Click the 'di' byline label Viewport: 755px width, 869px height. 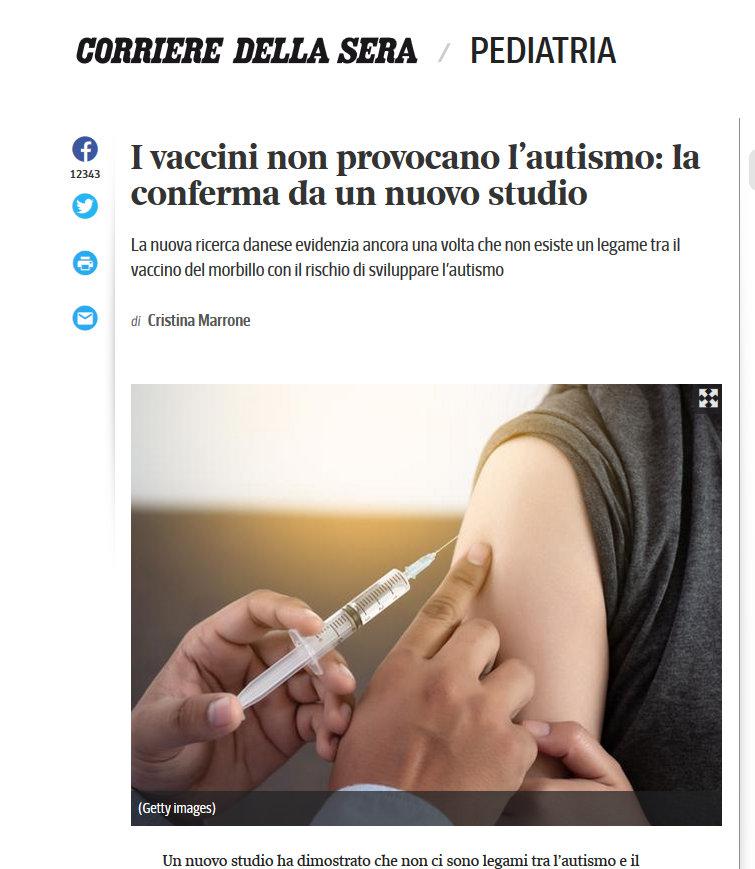pyautogui.click(x=136, y=321)
